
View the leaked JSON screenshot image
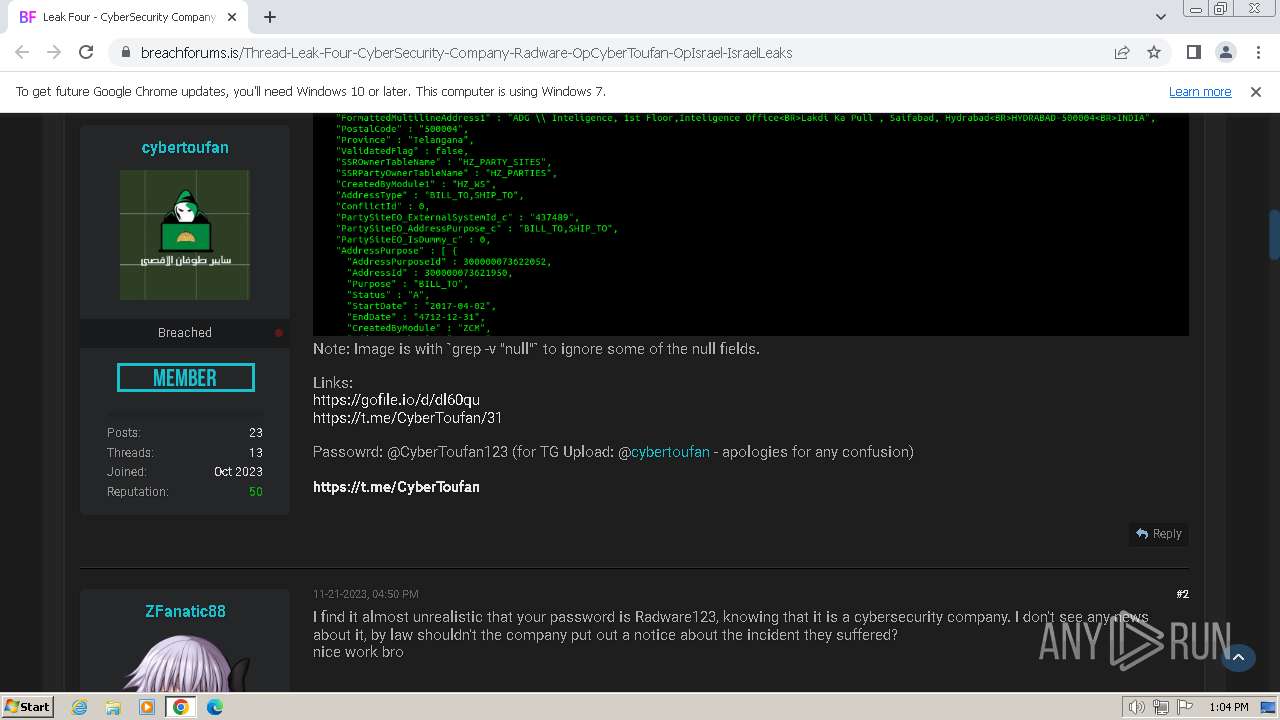(x=751, y=224)
